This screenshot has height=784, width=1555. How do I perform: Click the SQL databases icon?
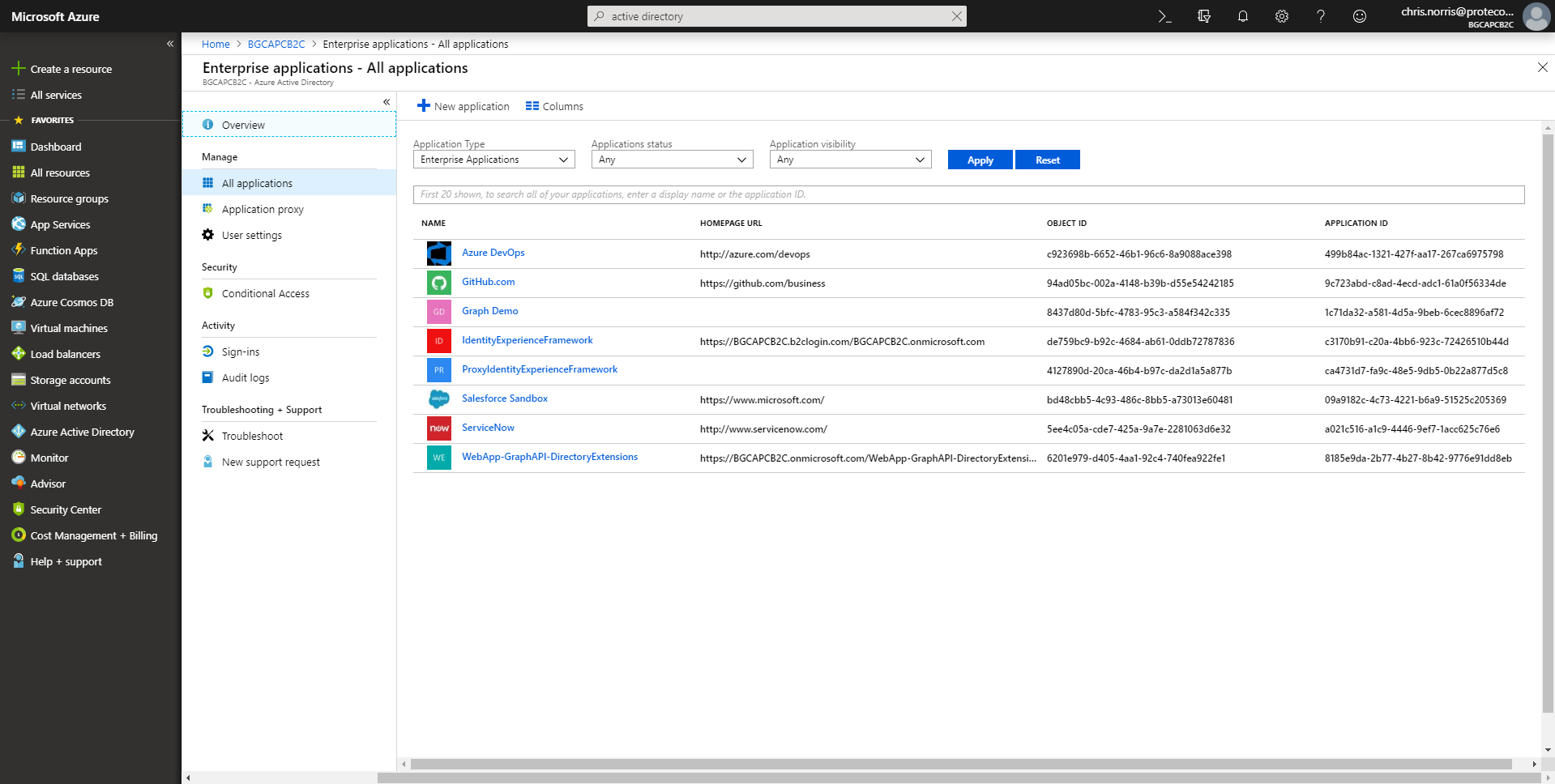click(19, 276)
